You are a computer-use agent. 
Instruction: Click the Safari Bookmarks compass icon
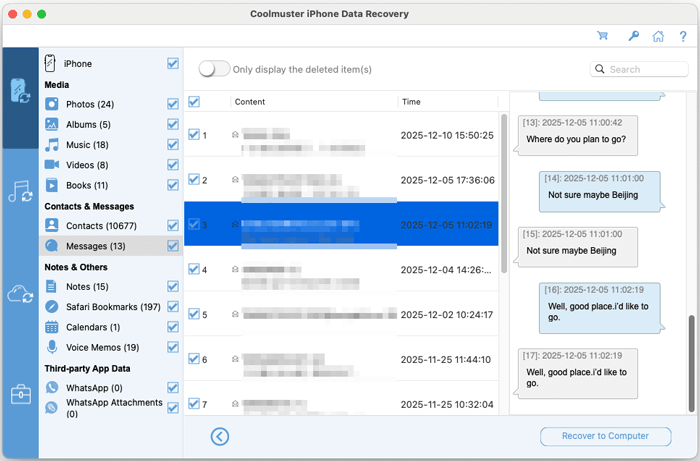pos(52,307)
